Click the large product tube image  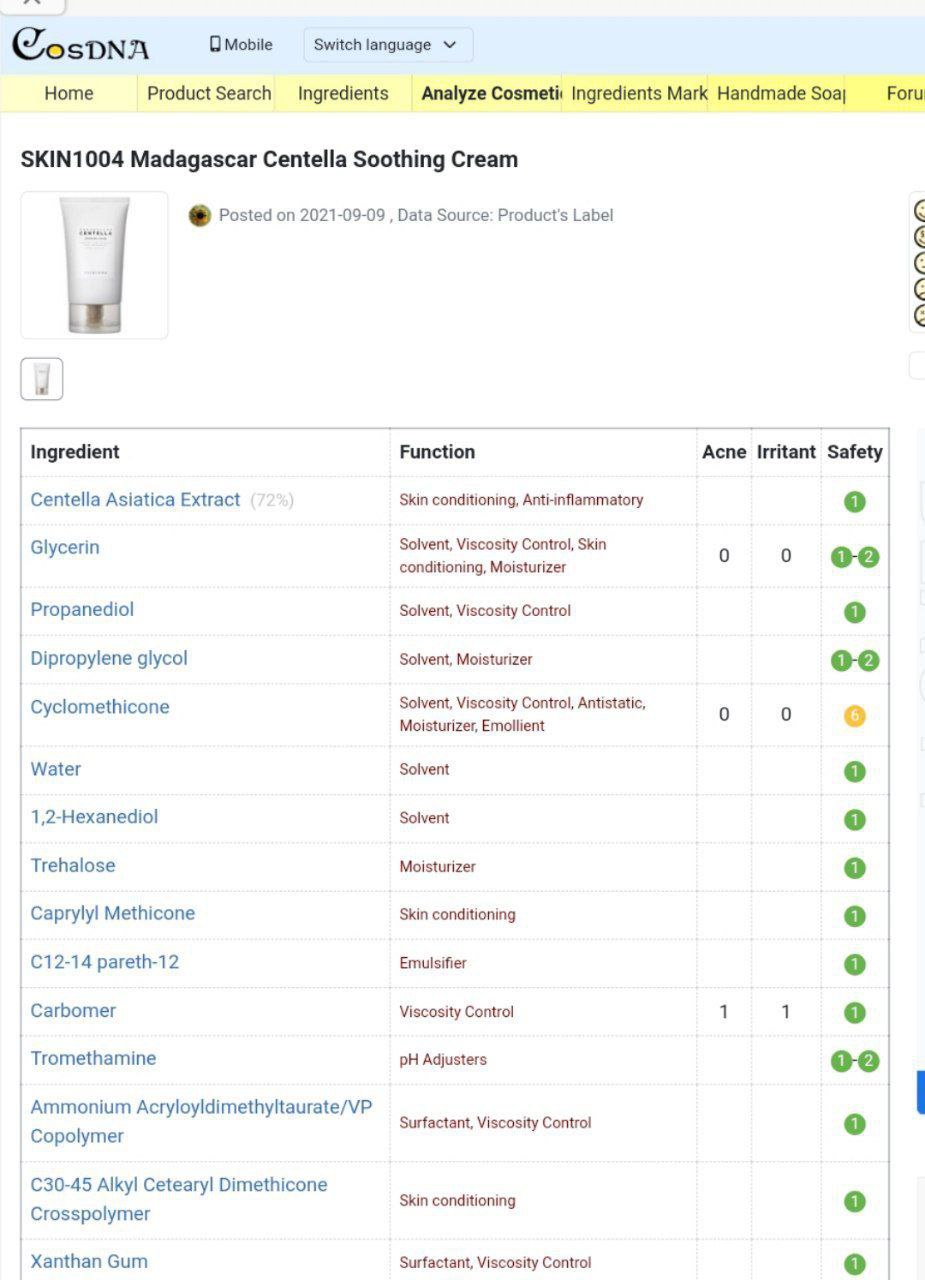[95, 265]
